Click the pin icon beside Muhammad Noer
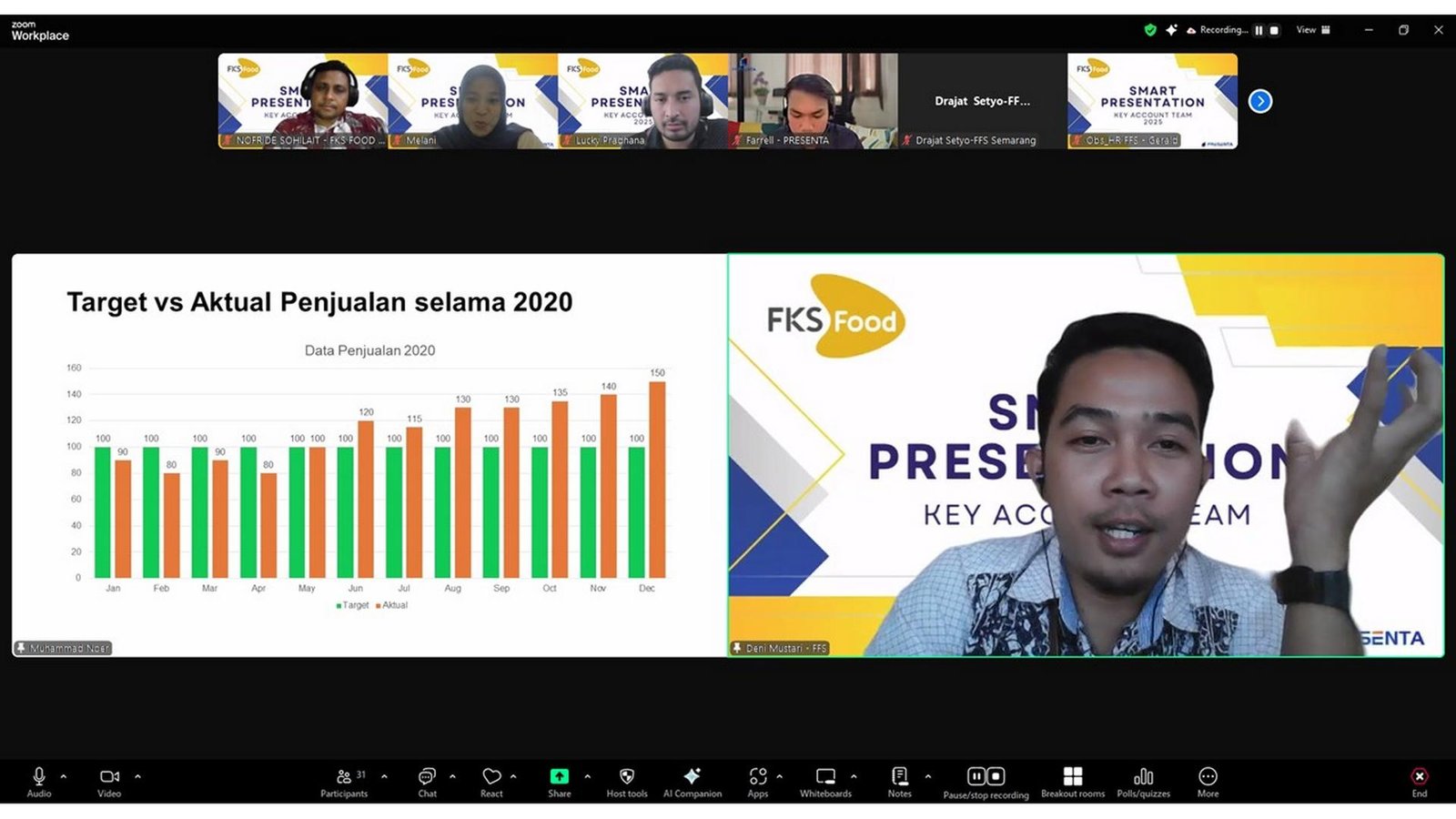1456x819 pixels. coord(21,648)
